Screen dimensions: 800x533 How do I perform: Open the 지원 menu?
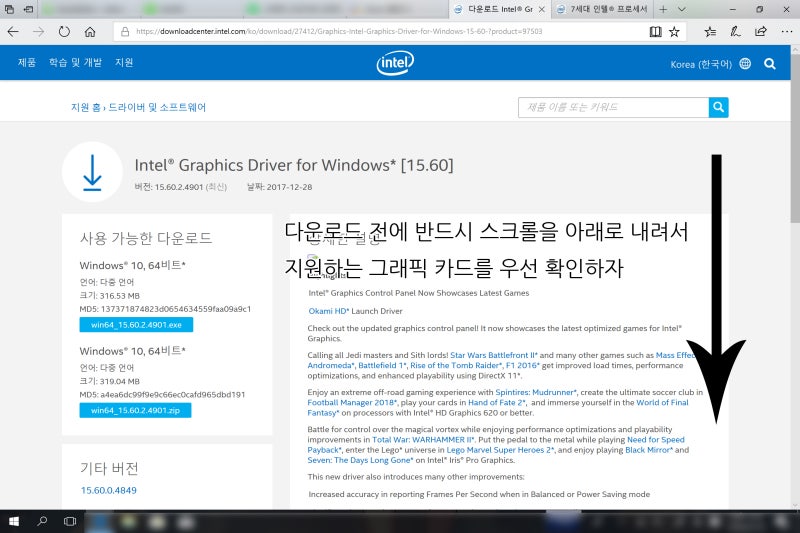[124, 63]
